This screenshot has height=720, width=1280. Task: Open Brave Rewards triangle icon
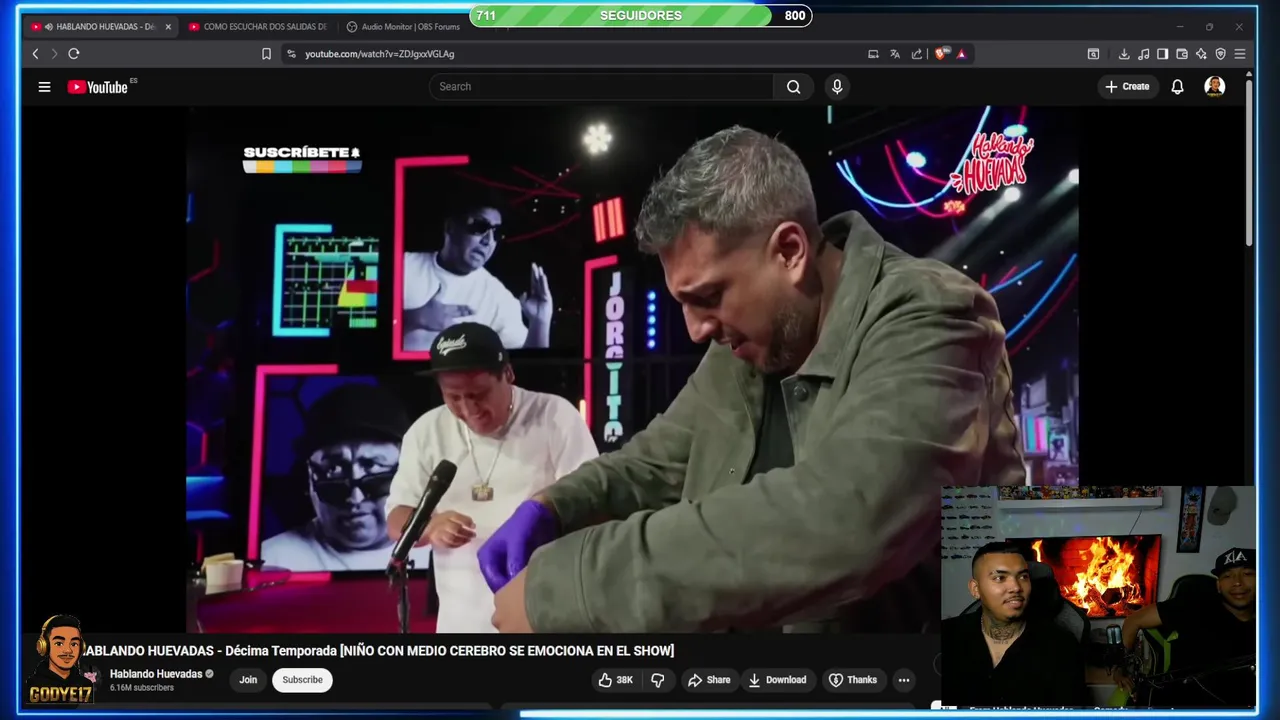(961, 54)
